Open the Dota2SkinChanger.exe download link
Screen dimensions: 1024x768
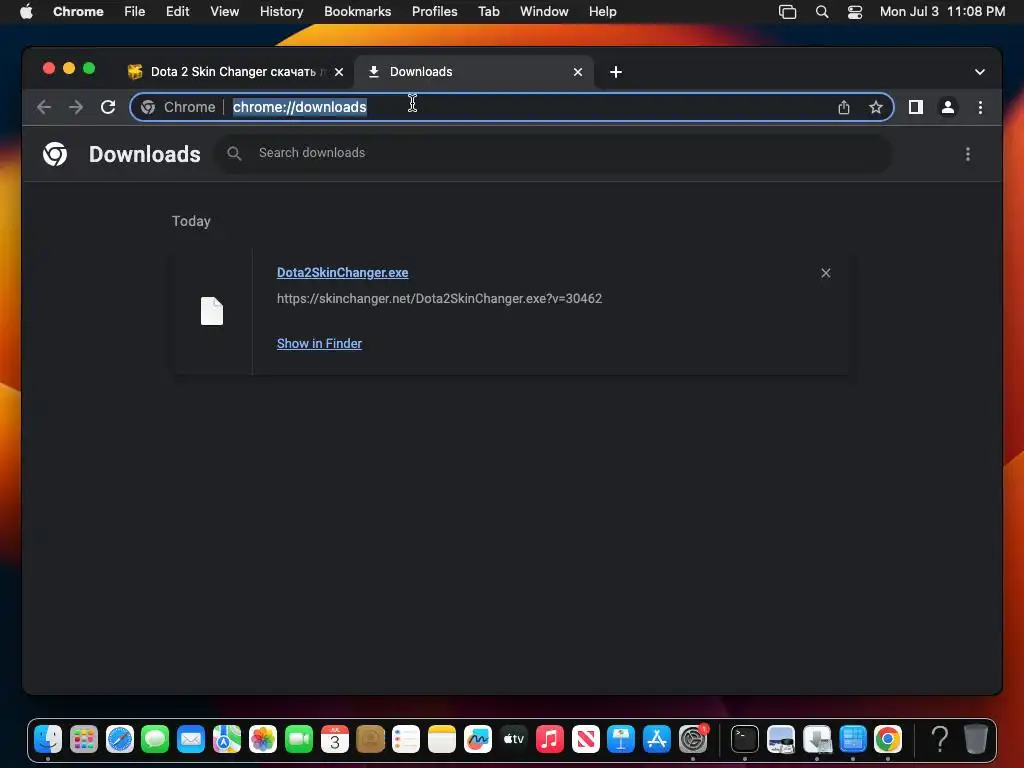pyautogui.click(x=342, y=272)
